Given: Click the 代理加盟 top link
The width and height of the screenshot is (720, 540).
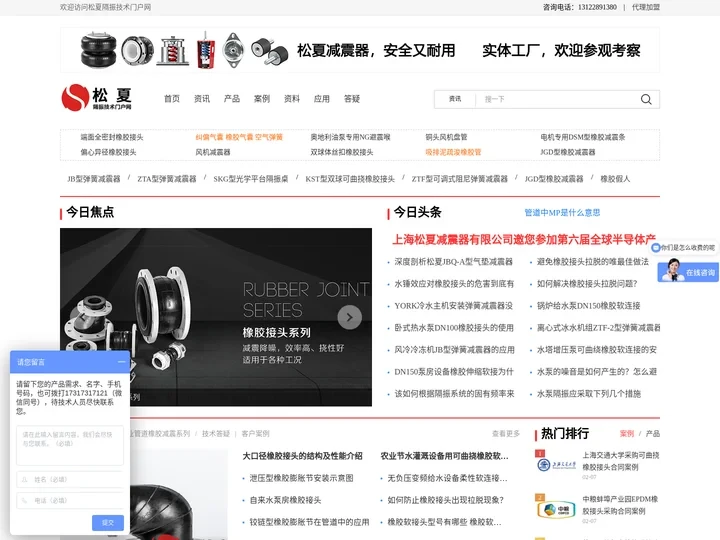Looking at the screenshot, I should point(646,7).
